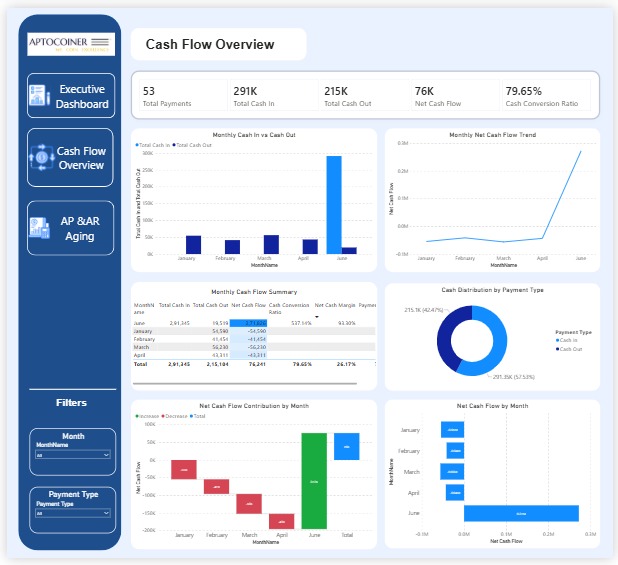Click the March horizontal net cash flow bar
Screen dimensions: 618x565
tap(452, 472)
